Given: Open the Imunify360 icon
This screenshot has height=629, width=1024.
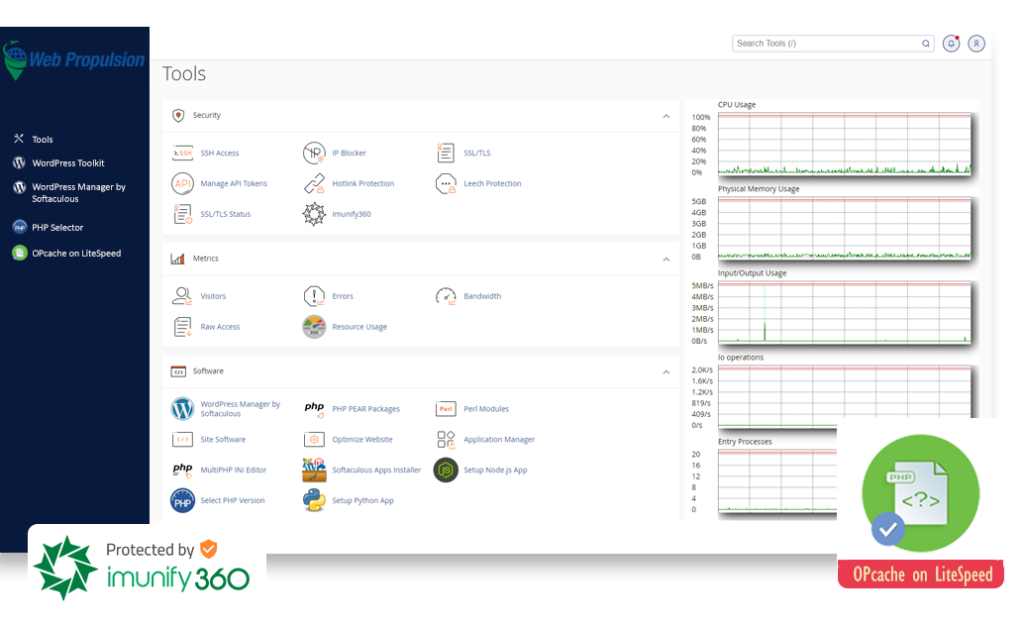Looking at the screenshot, I should pos(314,214).
